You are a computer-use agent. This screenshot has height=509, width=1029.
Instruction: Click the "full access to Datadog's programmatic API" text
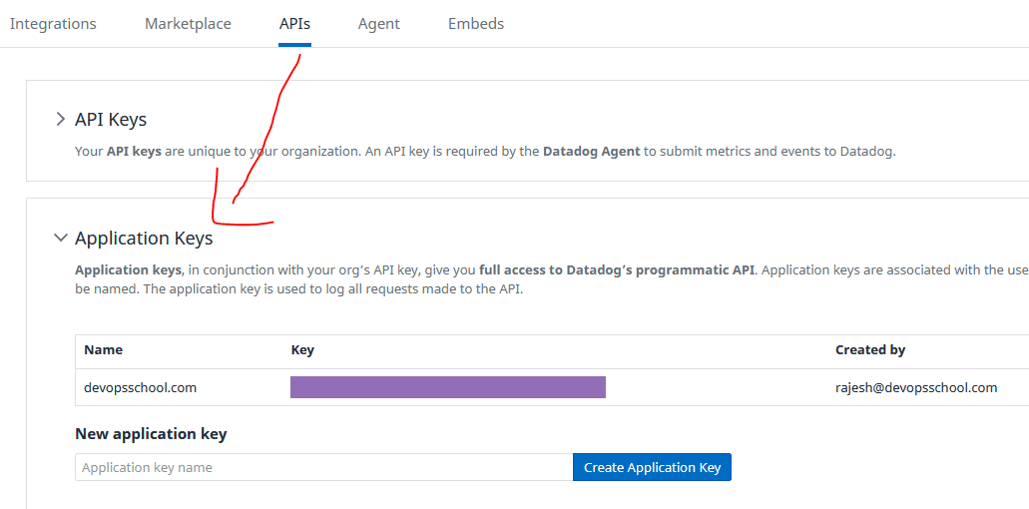click(x=618, y=270)
